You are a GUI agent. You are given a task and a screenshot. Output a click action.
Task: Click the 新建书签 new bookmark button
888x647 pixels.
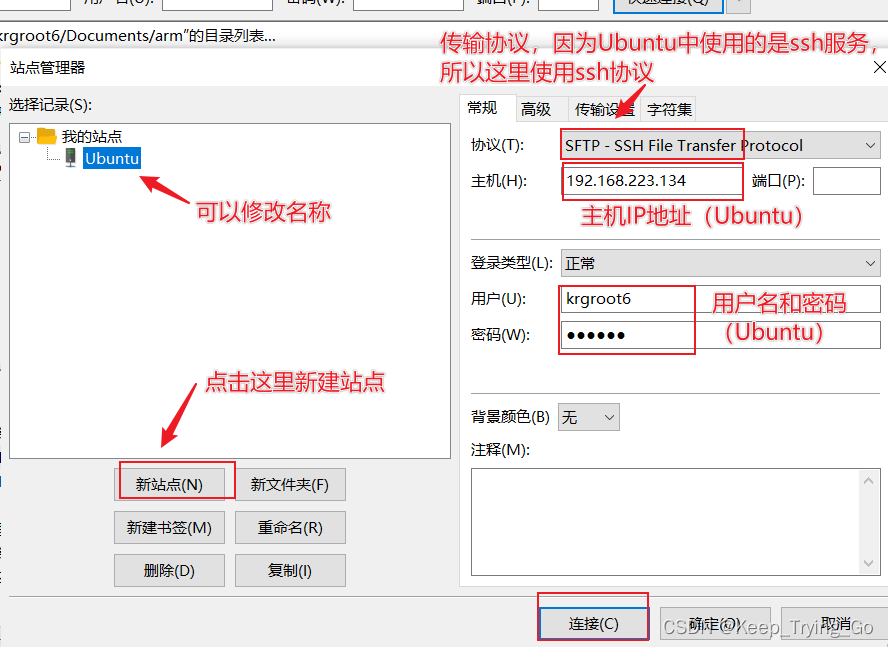click(169, 527)
